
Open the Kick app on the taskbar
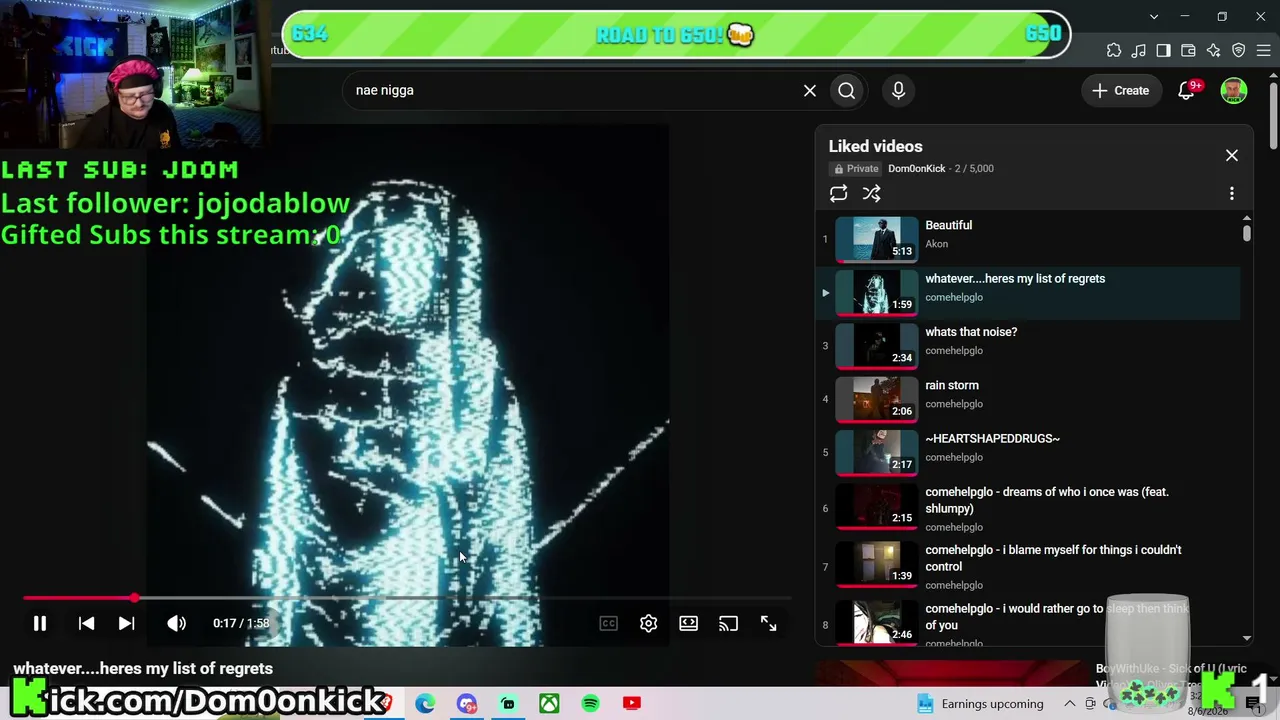click(x=508, y=704)
